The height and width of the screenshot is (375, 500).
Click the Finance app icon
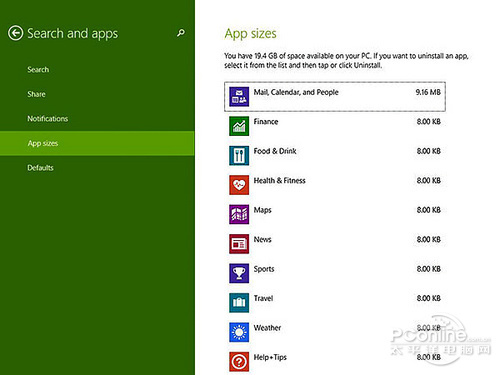pyautogui.click(x=239, y=126)
